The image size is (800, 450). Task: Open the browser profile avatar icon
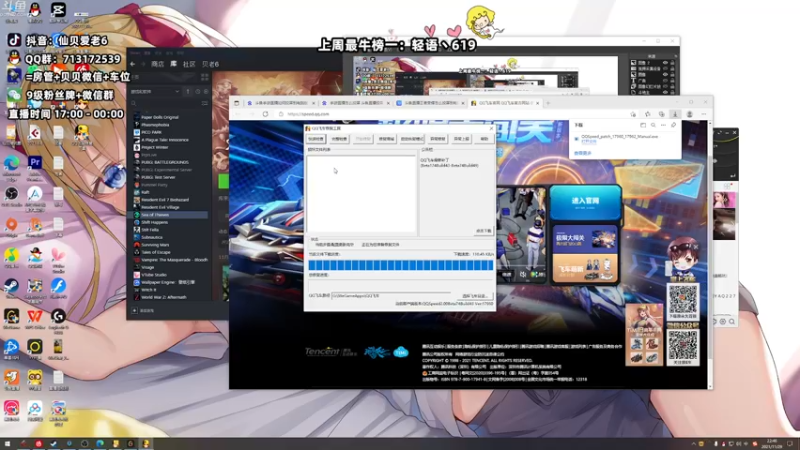pos(689,114)
